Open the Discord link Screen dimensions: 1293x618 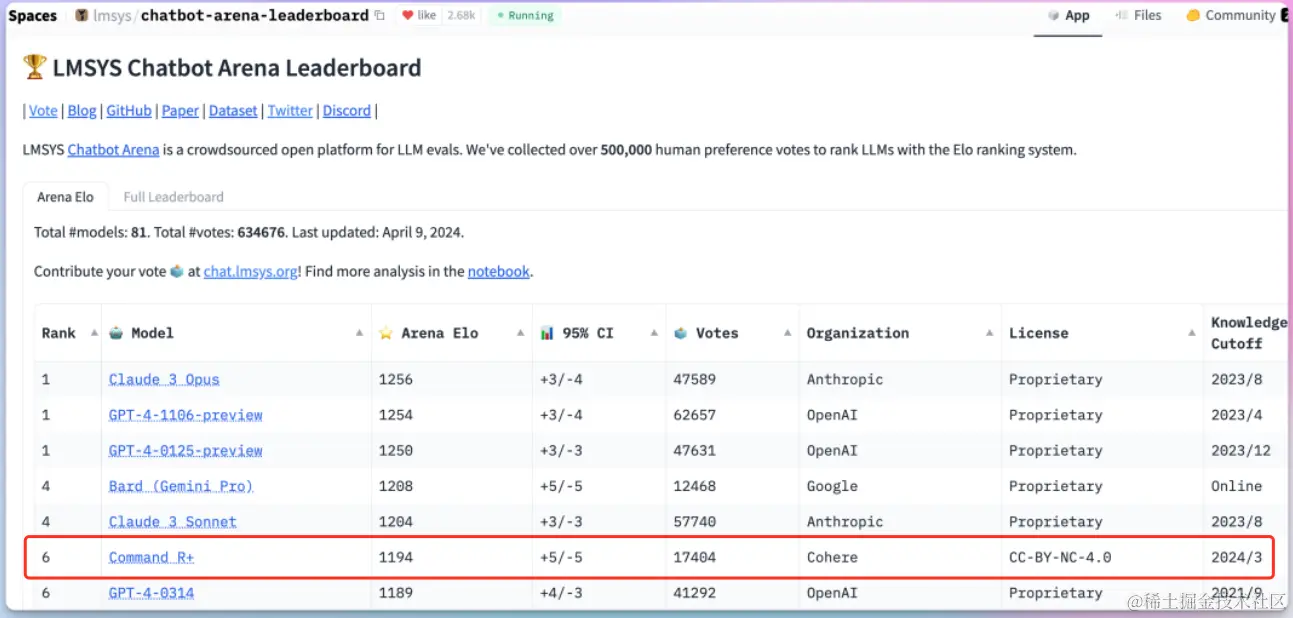click(x=347, y=111)
